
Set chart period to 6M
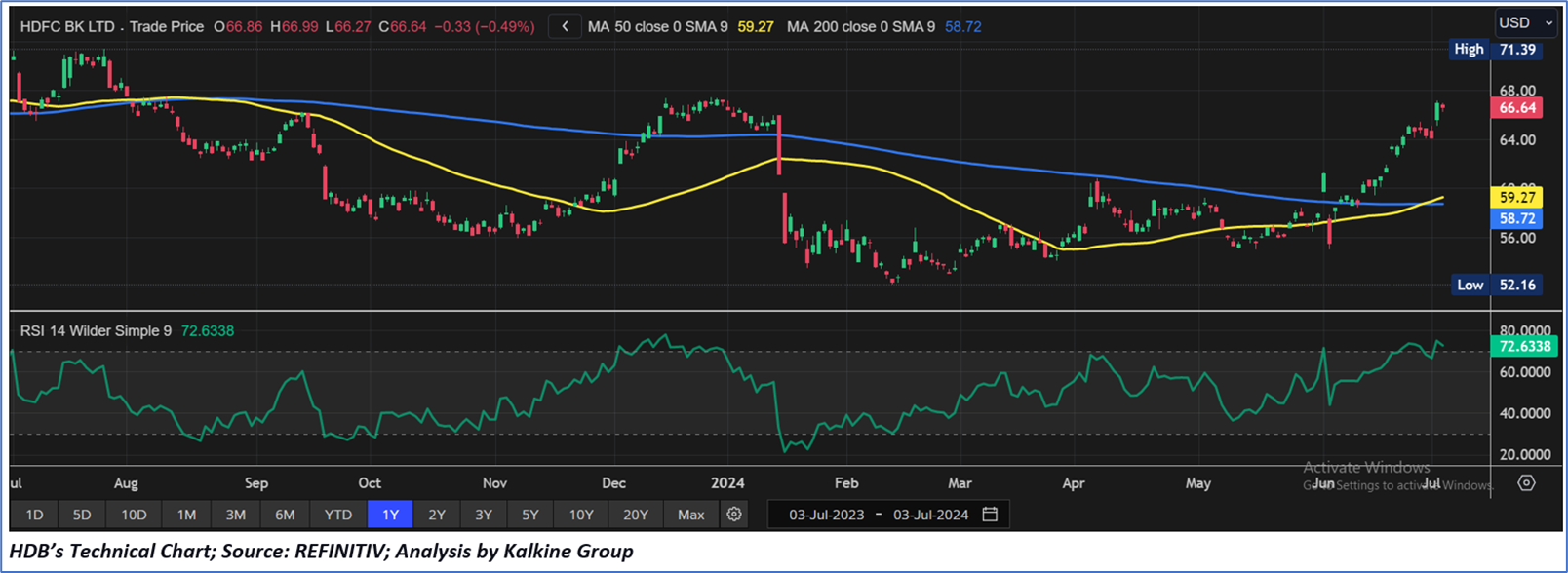click(x=285, y=515)
